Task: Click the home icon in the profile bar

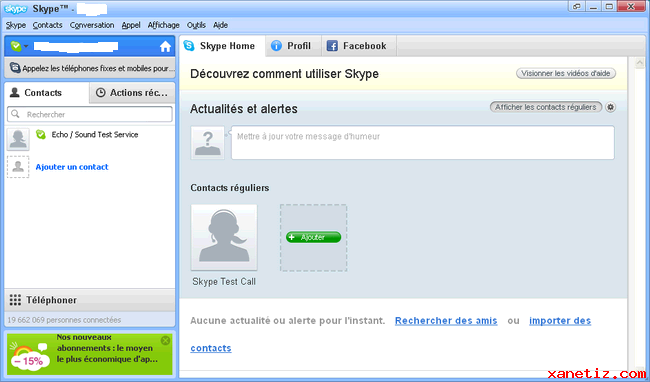Action: click(165, 46)
